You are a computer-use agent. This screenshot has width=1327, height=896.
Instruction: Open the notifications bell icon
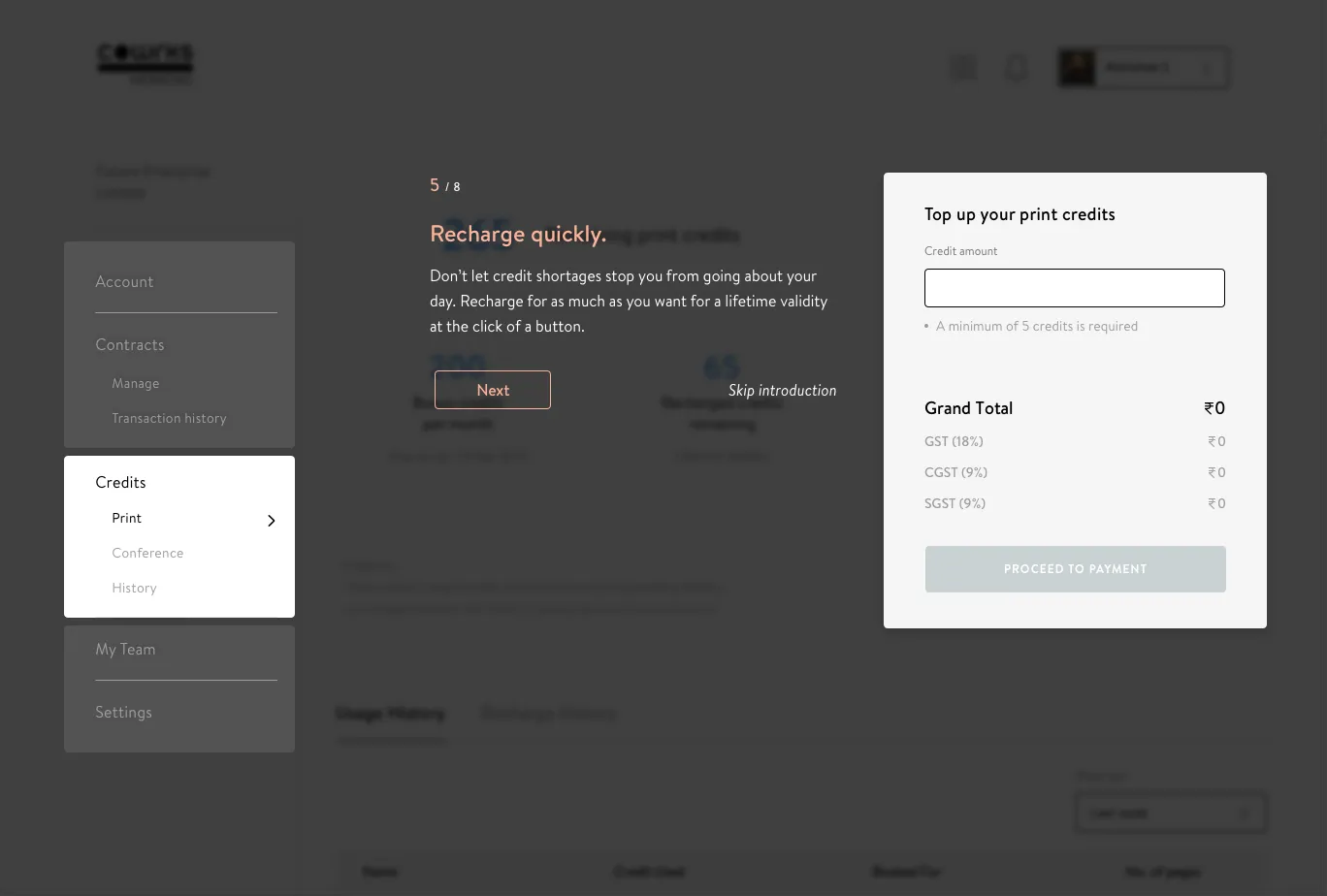click(x=1016, y=68)
